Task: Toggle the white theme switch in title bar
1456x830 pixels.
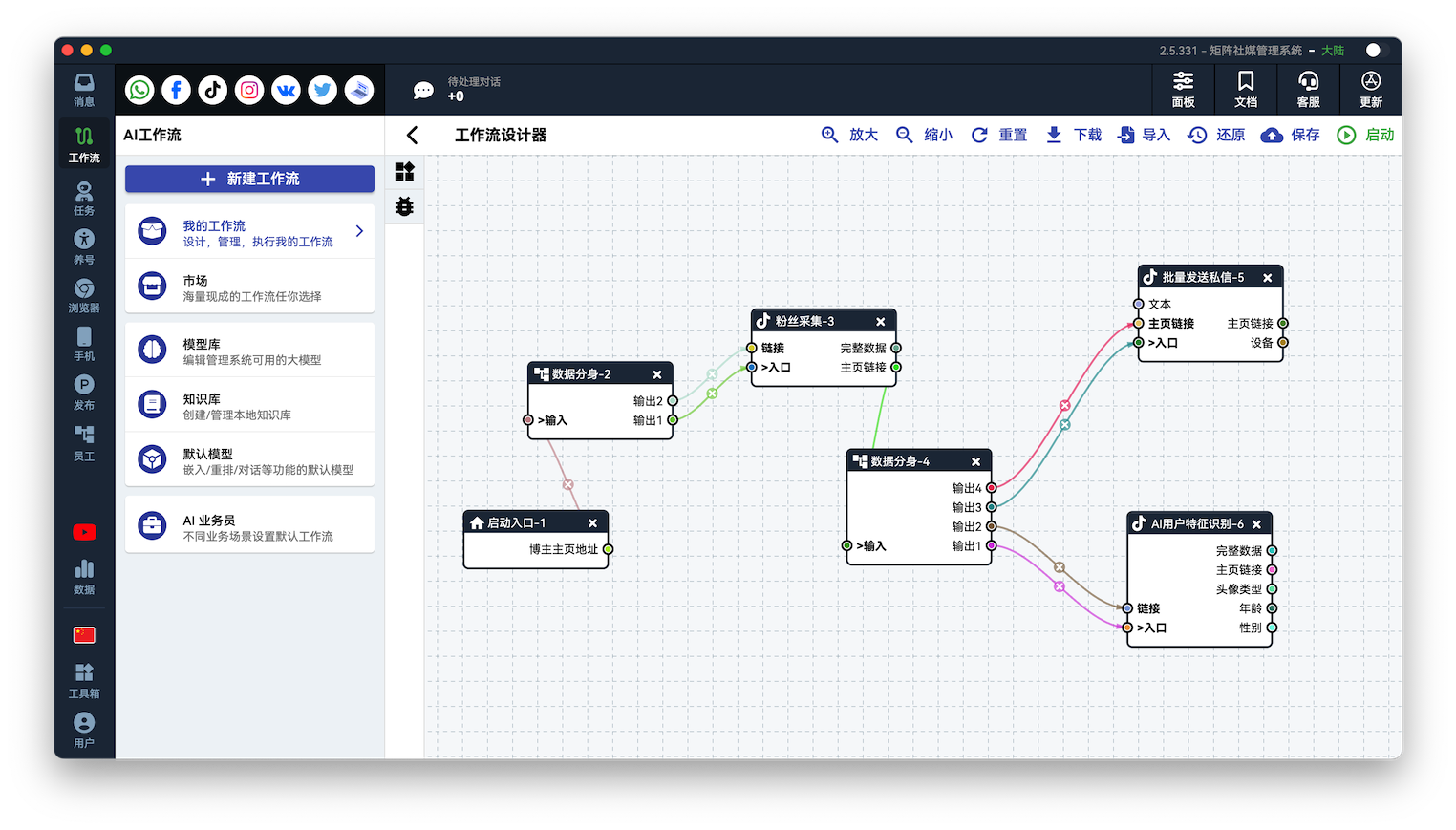Action: [1373, 51]
